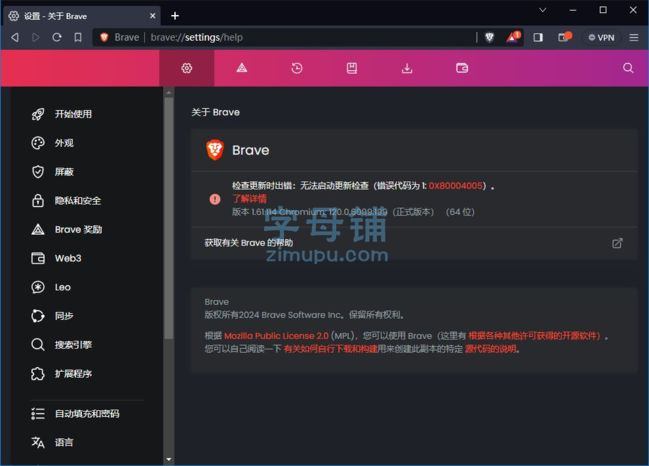Open the 源代码的说明 link
649x466 pixels.
(491, 349)
